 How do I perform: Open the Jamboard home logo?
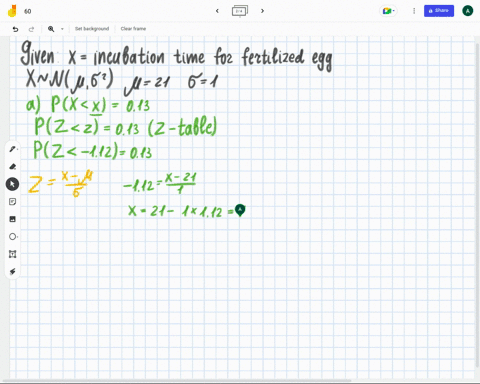pyautogui.click(x=12, y=11)
